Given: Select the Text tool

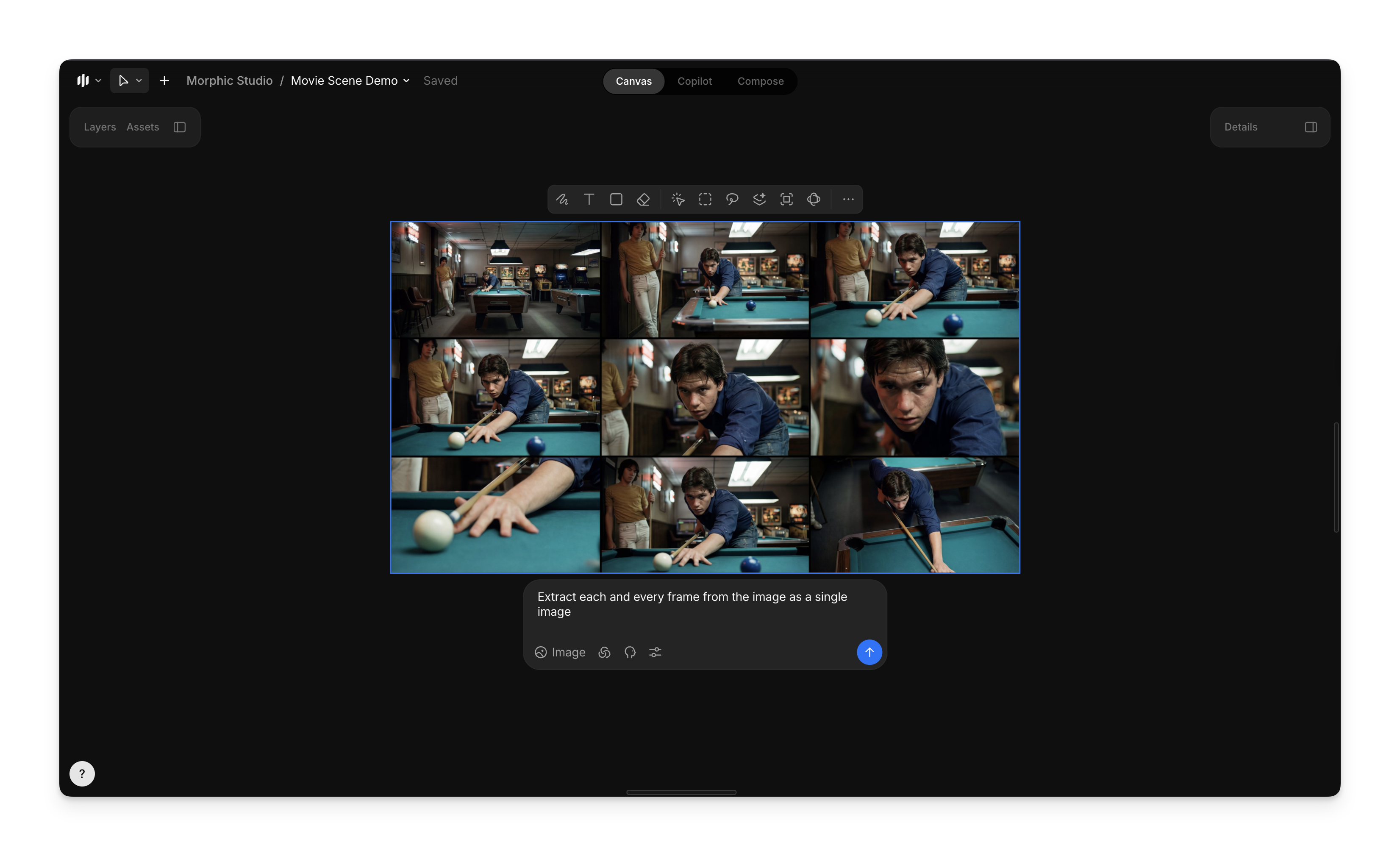Looking at the screenshot, I should pos(589,200).
